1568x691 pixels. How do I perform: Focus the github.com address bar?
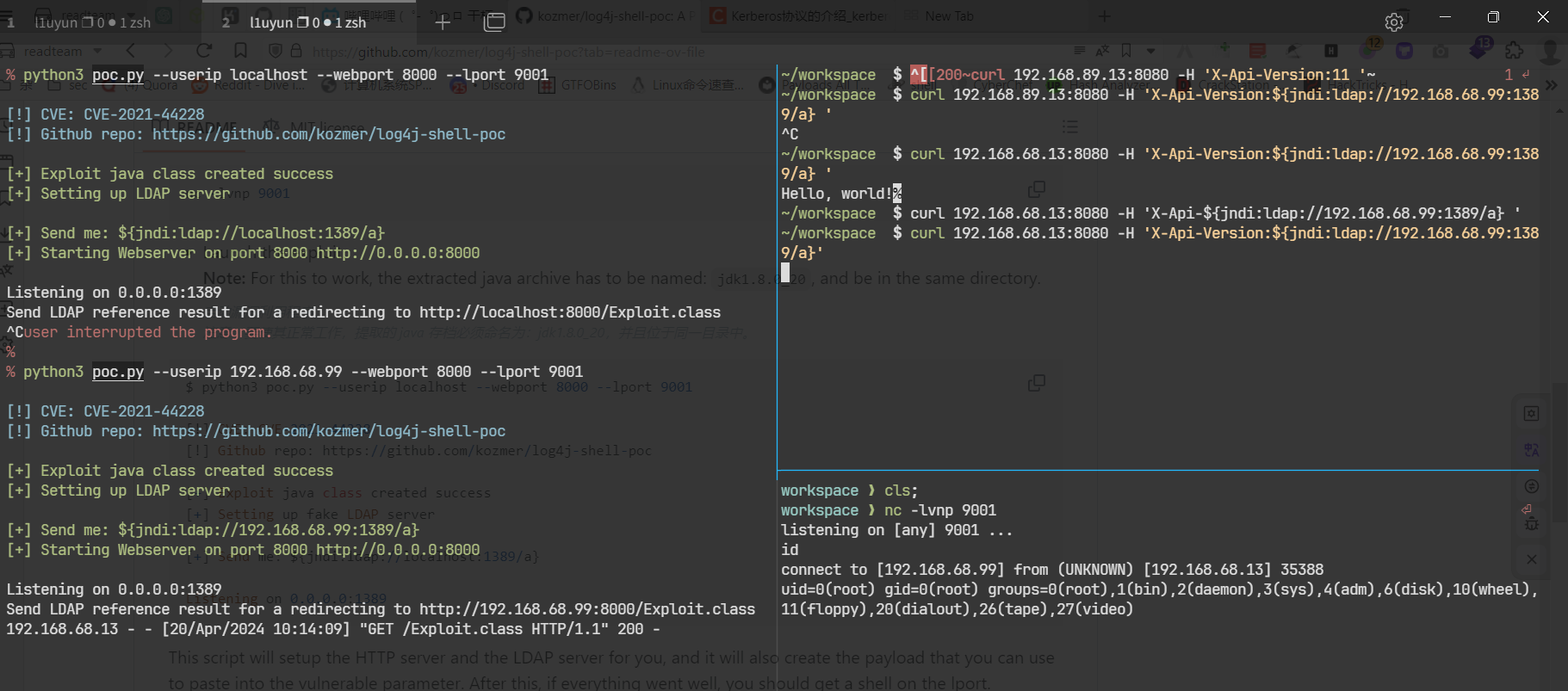point(508,52)
